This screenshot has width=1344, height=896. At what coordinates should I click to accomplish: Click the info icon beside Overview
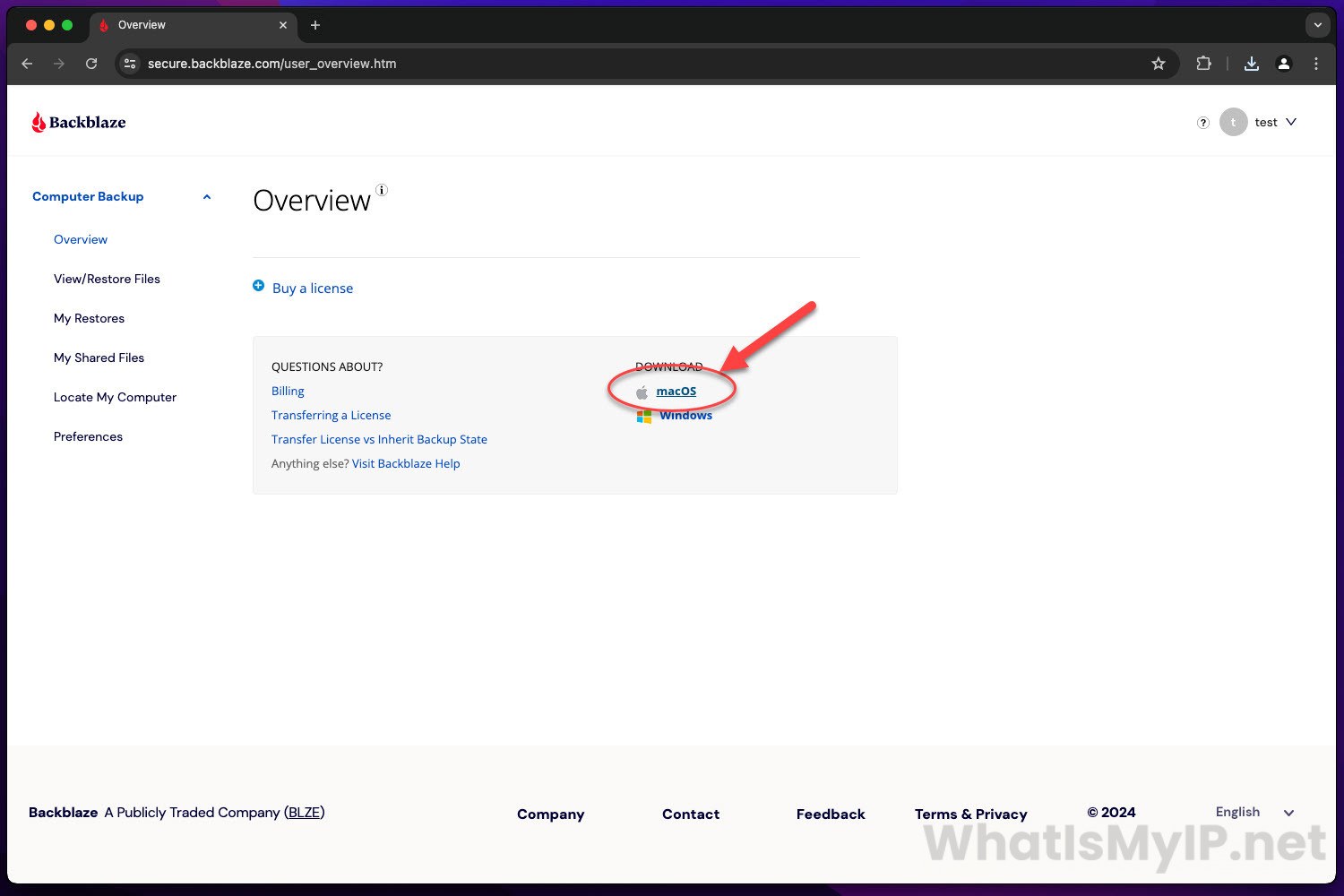[x=382, y=190]
